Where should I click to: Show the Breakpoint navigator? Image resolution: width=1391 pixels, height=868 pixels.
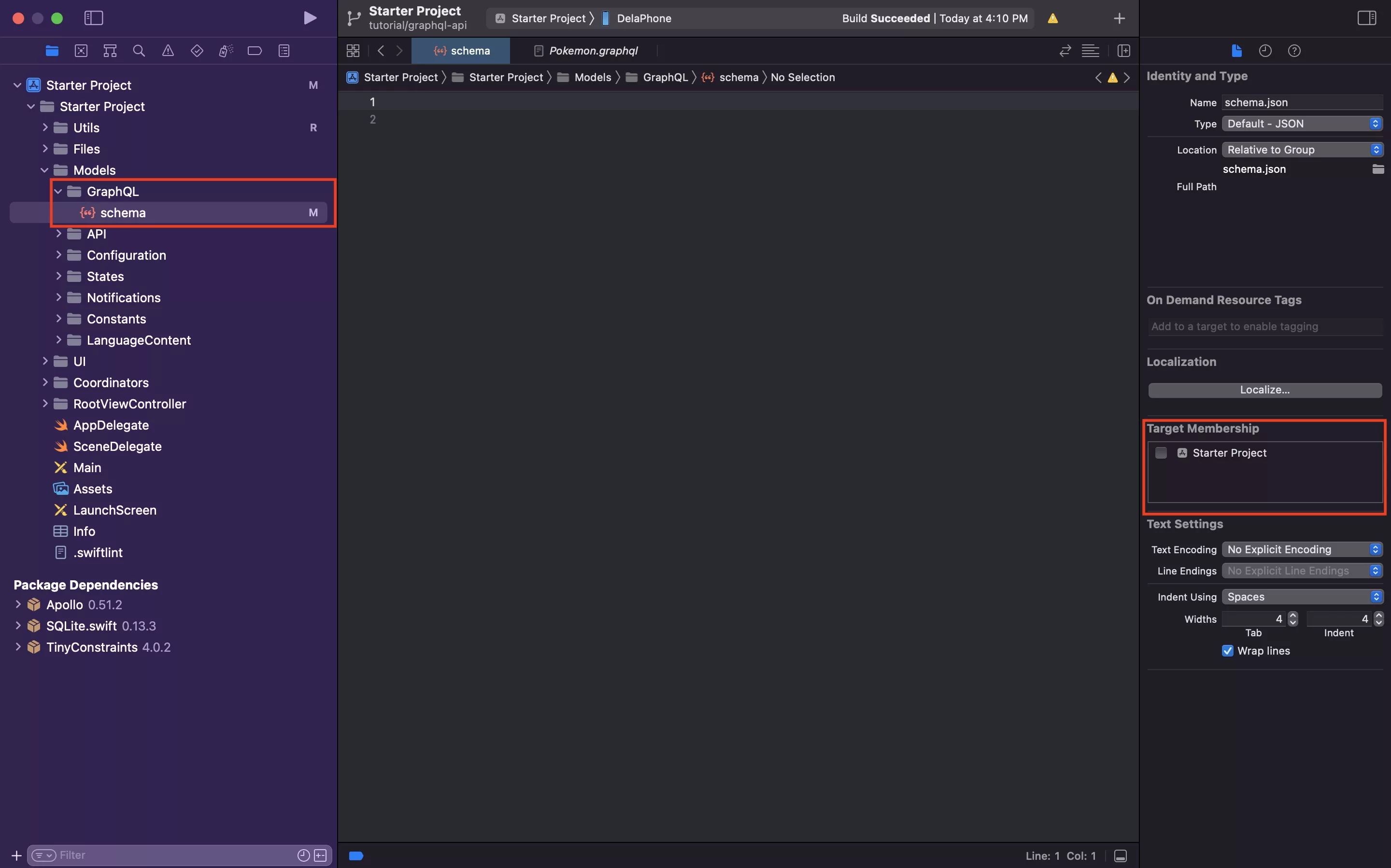pyautogui.click(x=255, y=51)
